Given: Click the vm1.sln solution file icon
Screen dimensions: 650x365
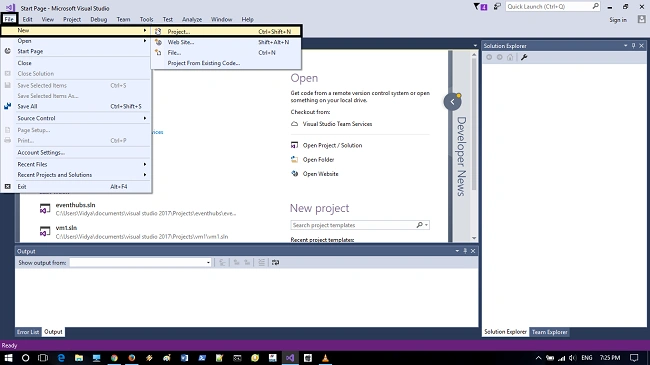Looking at the screenshot, I should point(45,231).
